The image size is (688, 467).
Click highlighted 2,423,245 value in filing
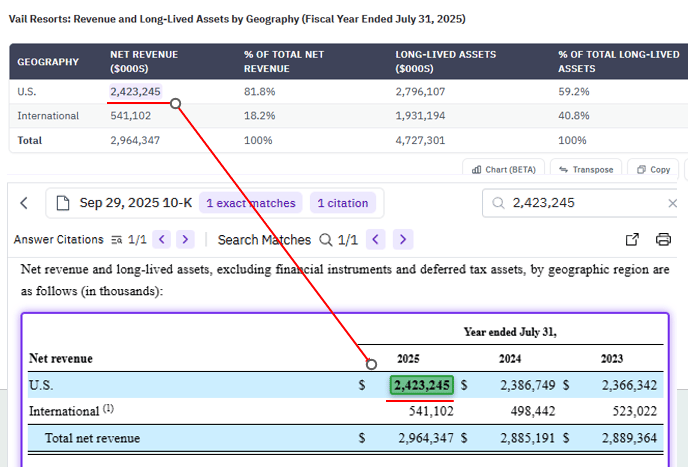(x=423, y=385)
